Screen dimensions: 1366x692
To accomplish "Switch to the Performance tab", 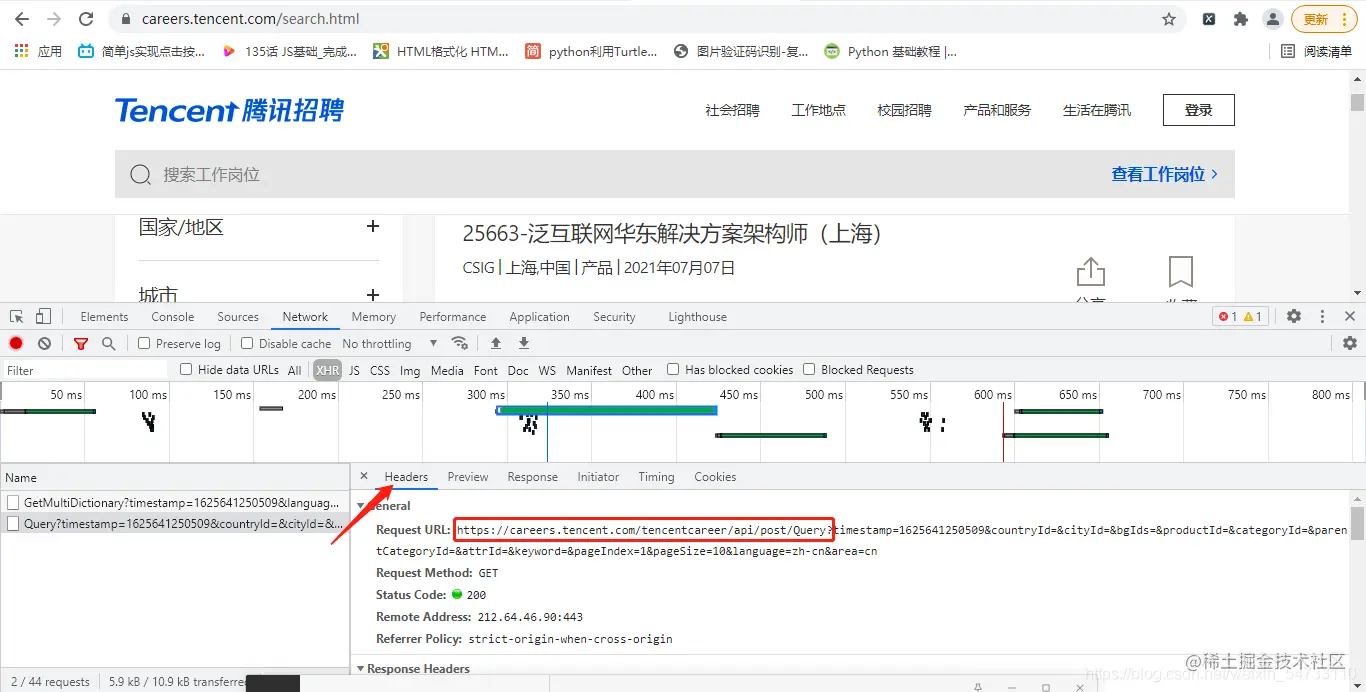I will point(453,317).
